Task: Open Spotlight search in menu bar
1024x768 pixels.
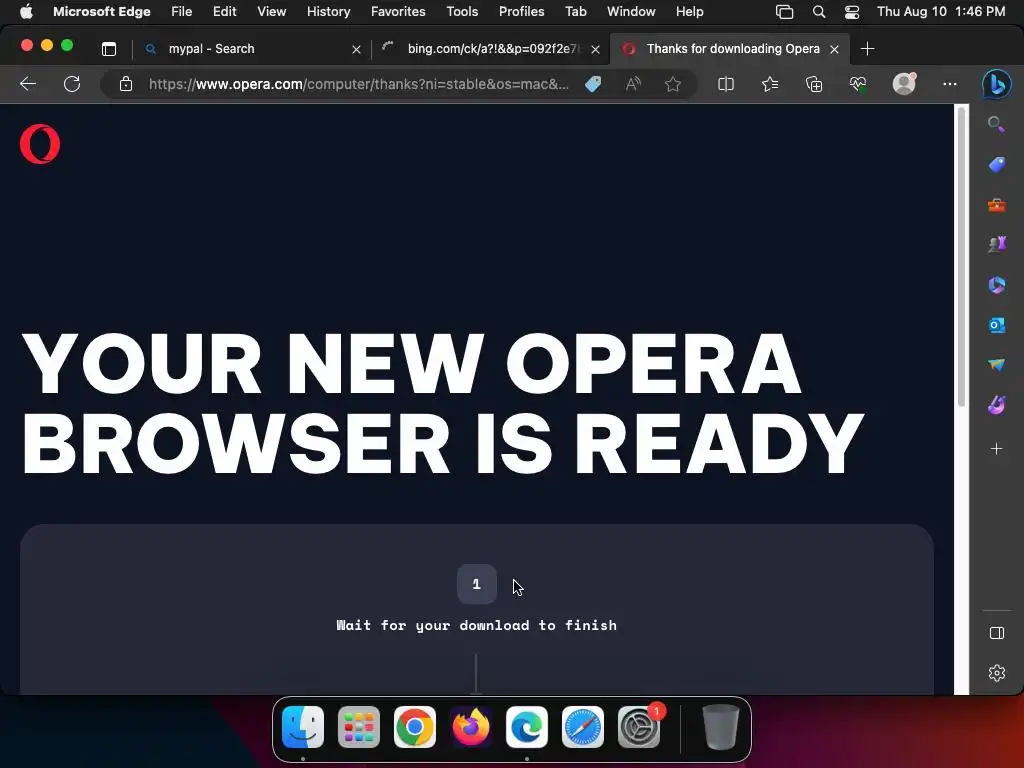Action: 818,11
